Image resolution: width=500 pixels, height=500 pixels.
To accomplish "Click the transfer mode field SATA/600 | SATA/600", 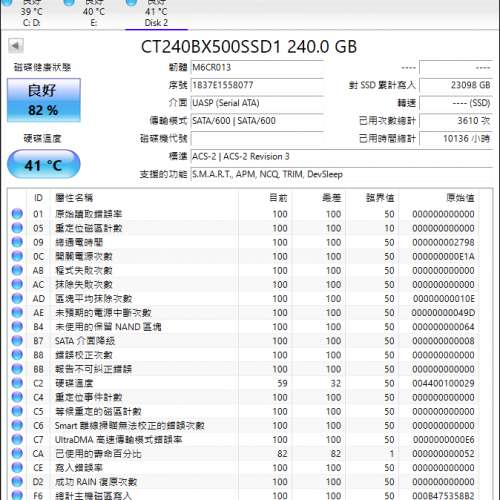I will (257, 121).
